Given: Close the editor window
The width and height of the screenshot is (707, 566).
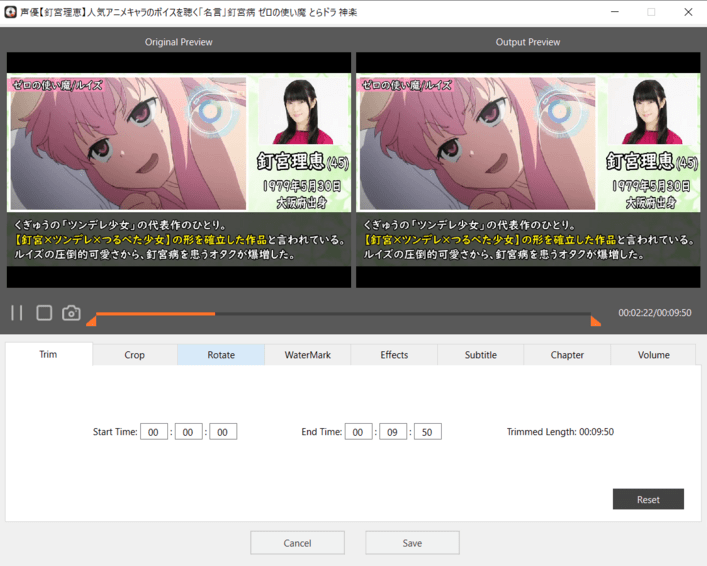Looking at the screenshot, I should tap(689, 12).
